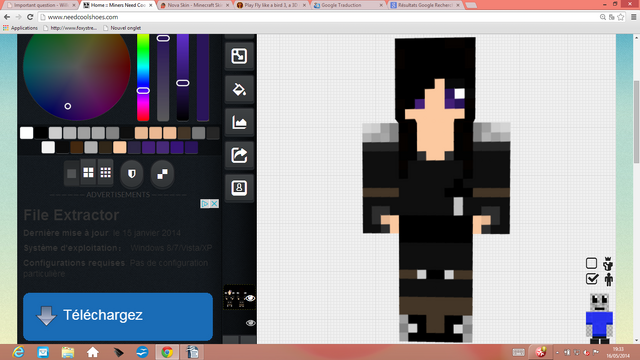Pick the white color swatch

(x=27, y=133)
